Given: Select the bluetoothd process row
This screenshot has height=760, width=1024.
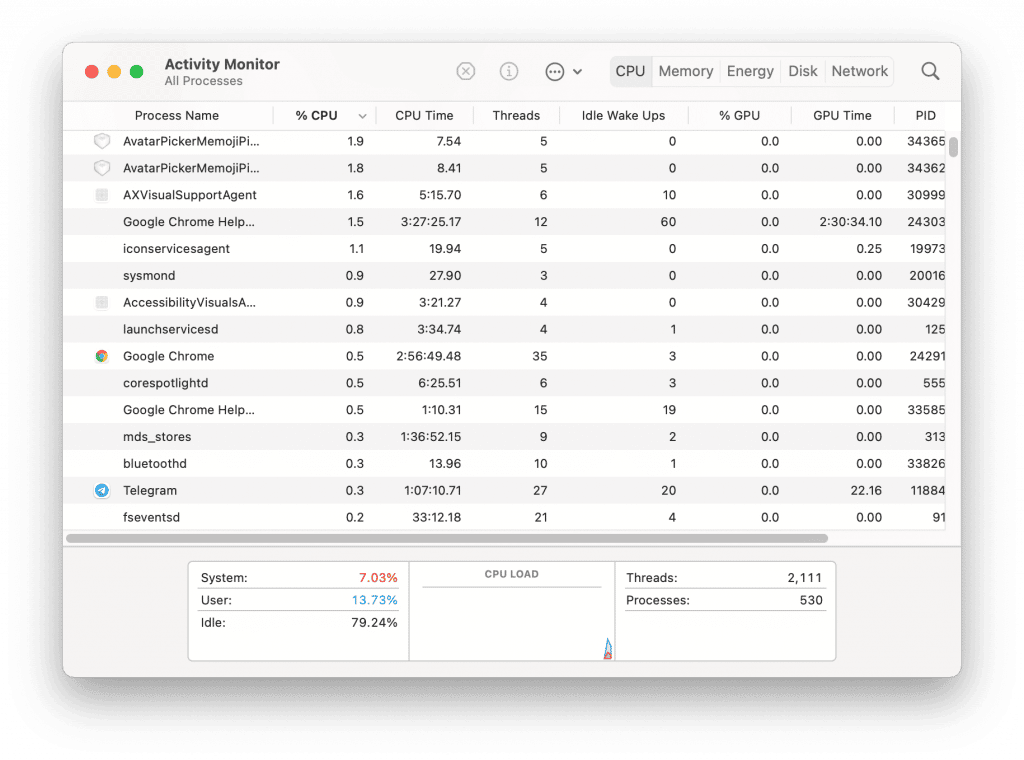Looking at the screenshot, I should tap(504, 463).
